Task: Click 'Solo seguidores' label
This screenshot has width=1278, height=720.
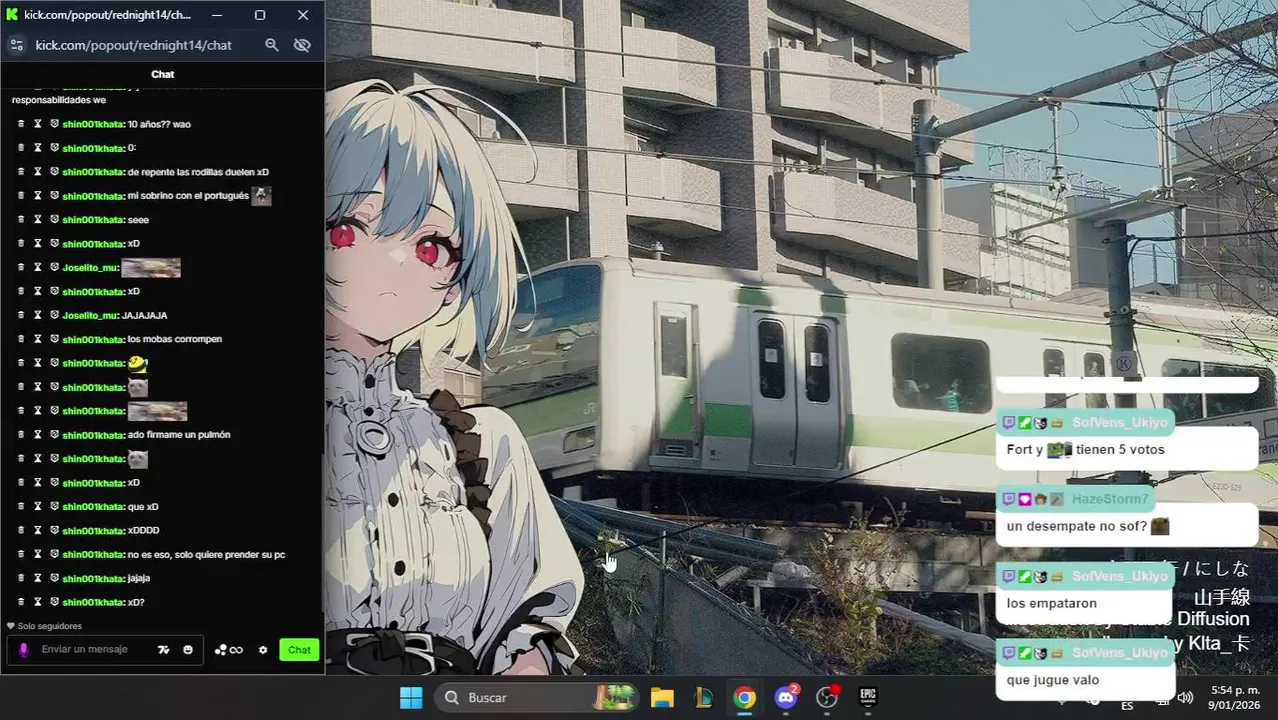Action: click(x=50, y=626)
